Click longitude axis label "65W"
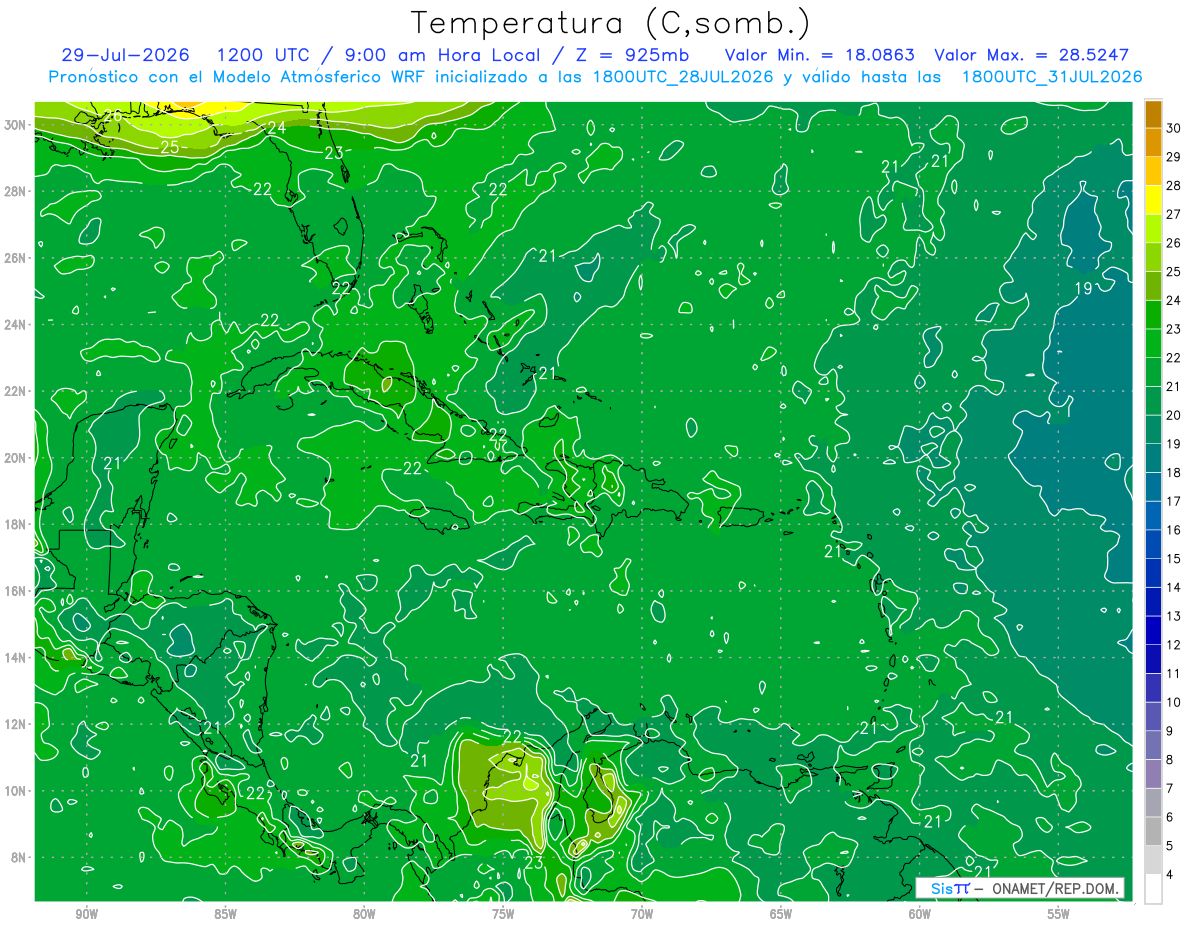 [781, 914]
